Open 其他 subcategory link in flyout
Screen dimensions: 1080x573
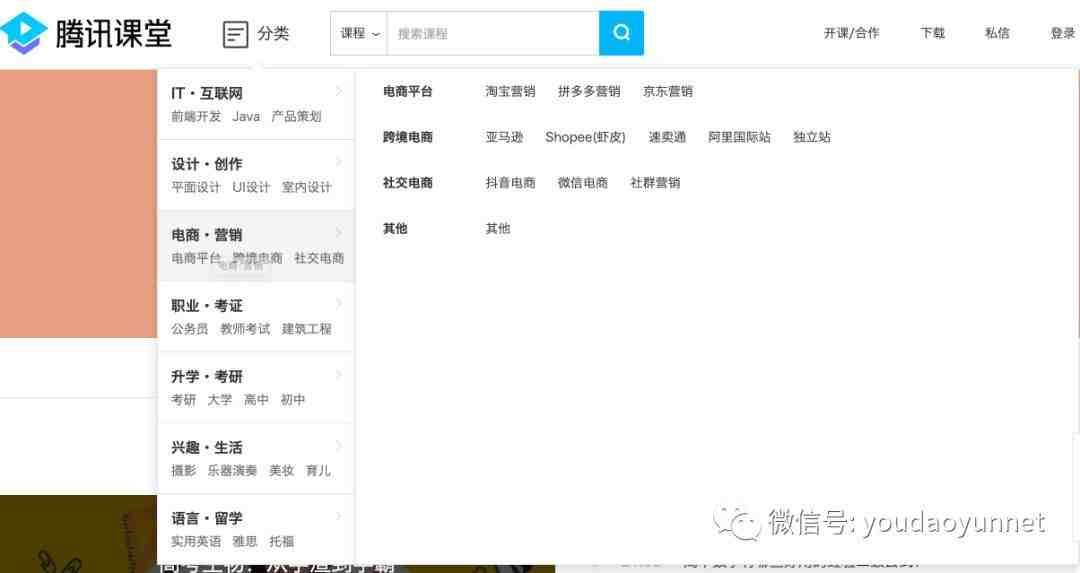click(498, 229)
